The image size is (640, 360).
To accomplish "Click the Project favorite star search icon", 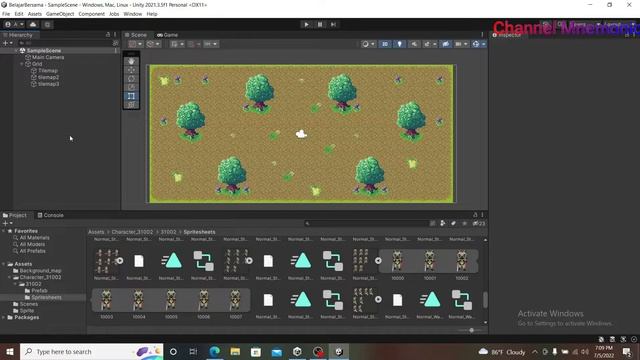I will [464, 223].
